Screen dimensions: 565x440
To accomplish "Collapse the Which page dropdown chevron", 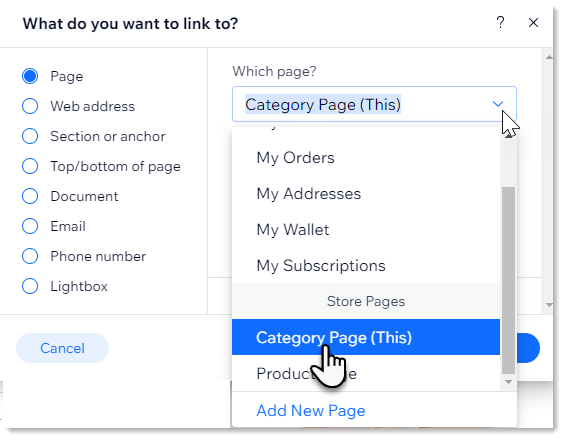I will click(x=498, y=104).
